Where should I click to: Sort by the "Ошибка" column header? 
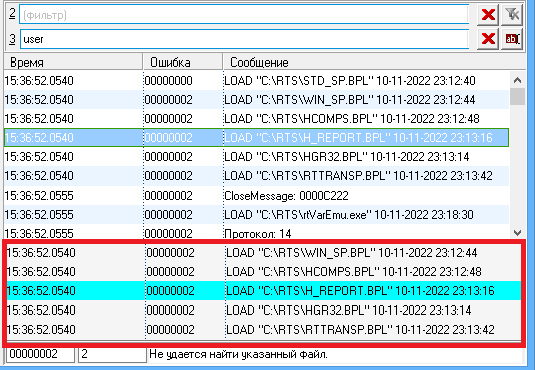point(183,62)
